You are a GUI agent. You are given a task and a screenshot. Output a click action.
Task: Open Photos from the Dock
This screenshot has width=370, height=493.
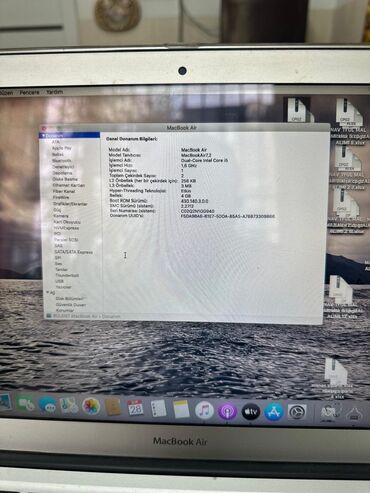91,406
